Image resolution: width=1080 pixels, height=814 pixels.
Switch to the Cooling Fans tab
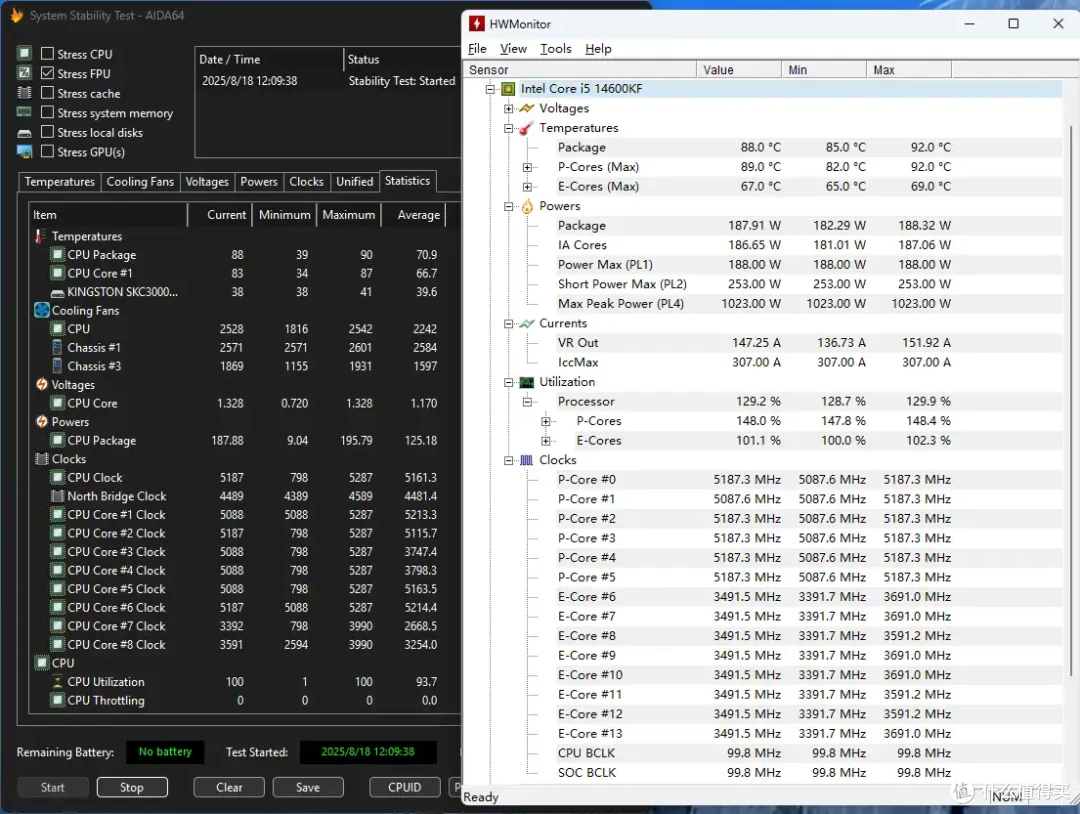click(x=140, y=182)
